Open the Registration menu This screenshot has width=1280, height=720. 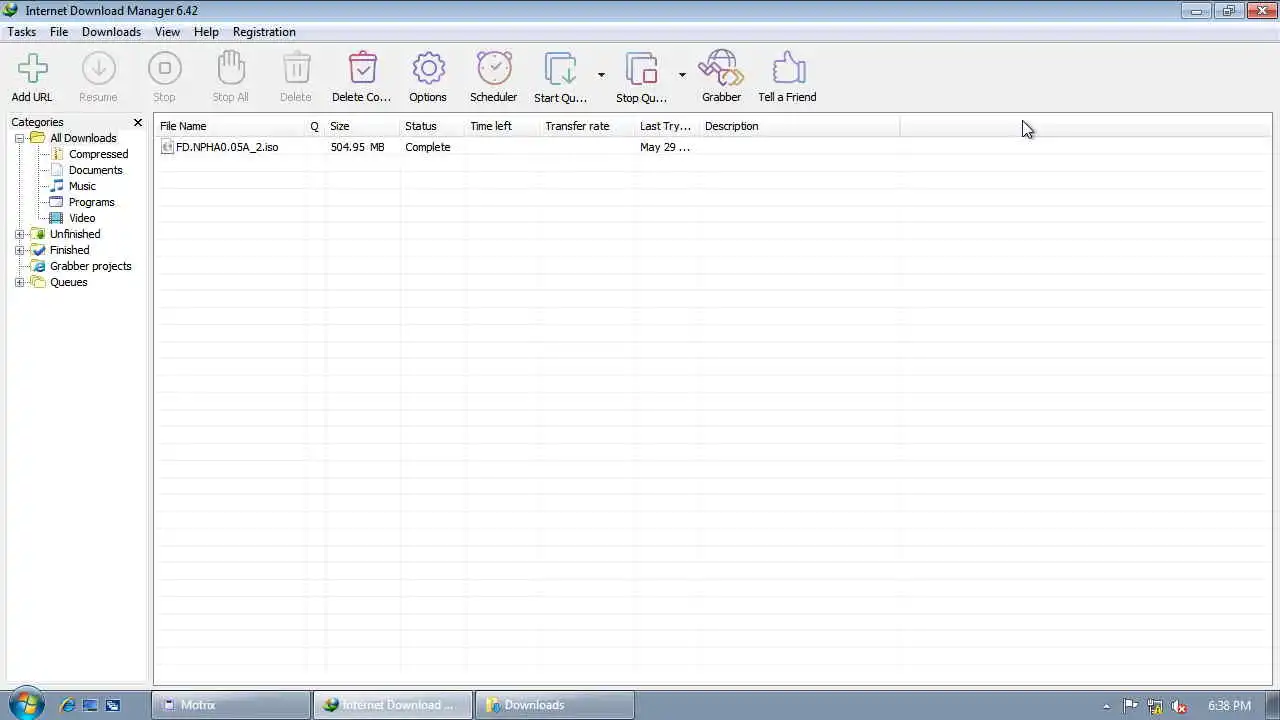click(264, 32)
